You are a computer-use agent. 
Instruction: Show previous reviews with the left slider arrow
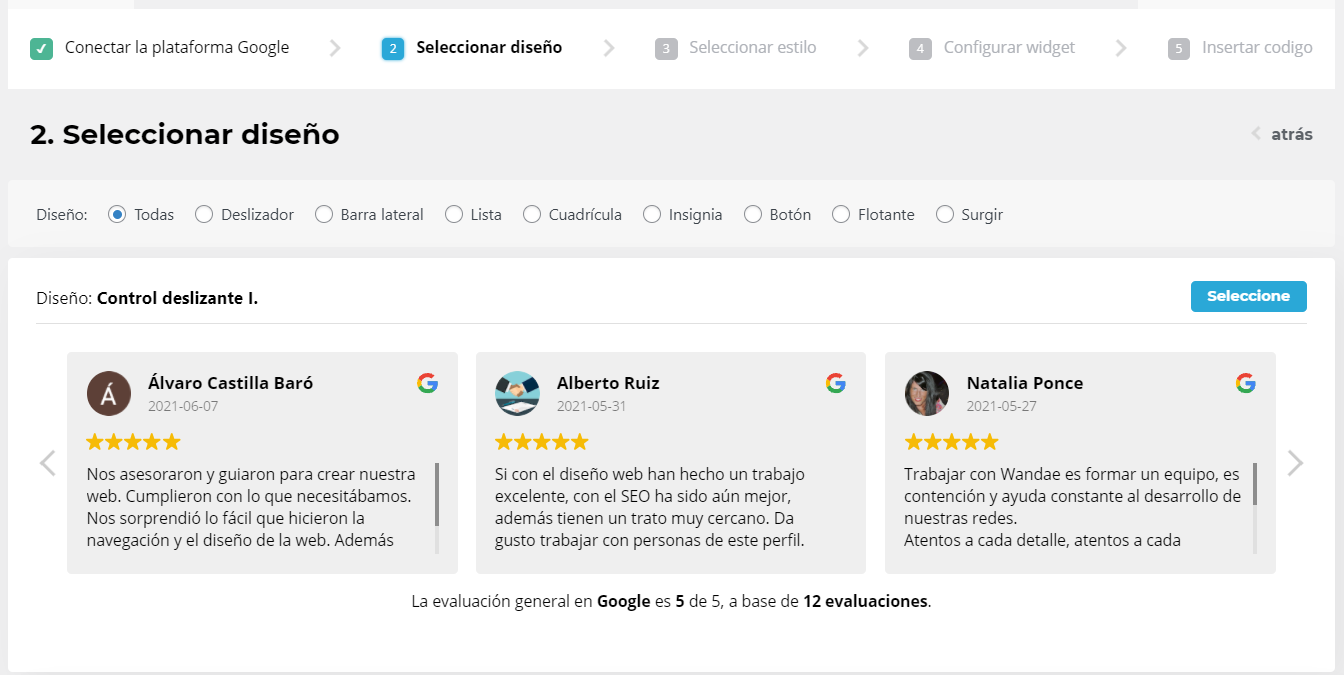pyautogui.click(x=47, y=463)
